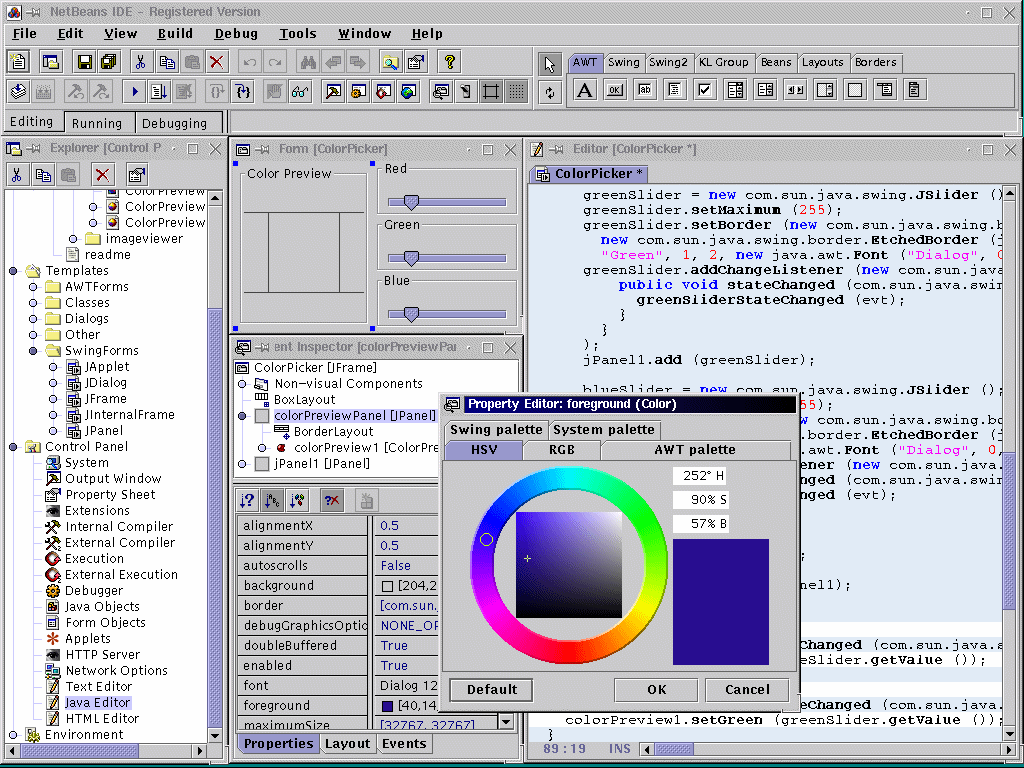Image resolution: width=1024 pixels, height=768 pixels.
Task: Click the AWT OK Button component icon
Action: coord(615,91)
